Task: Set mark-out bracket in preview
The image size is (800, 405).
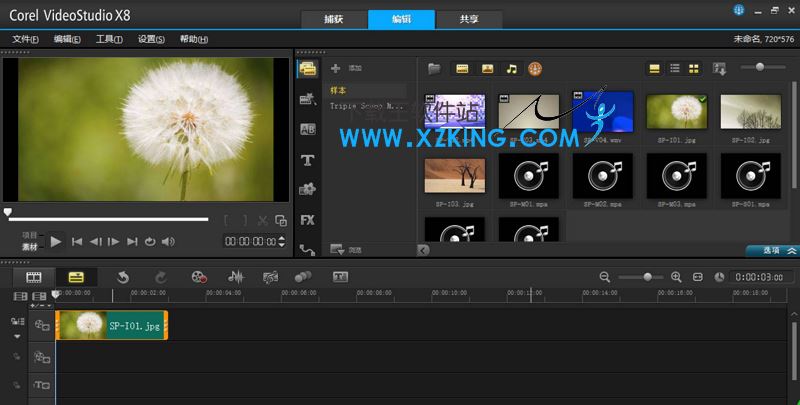Action: (245, 220)
